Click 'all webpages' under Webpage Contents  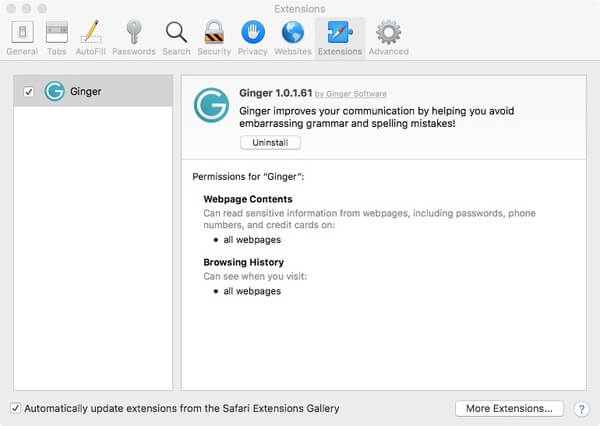(x=252, y=240)
